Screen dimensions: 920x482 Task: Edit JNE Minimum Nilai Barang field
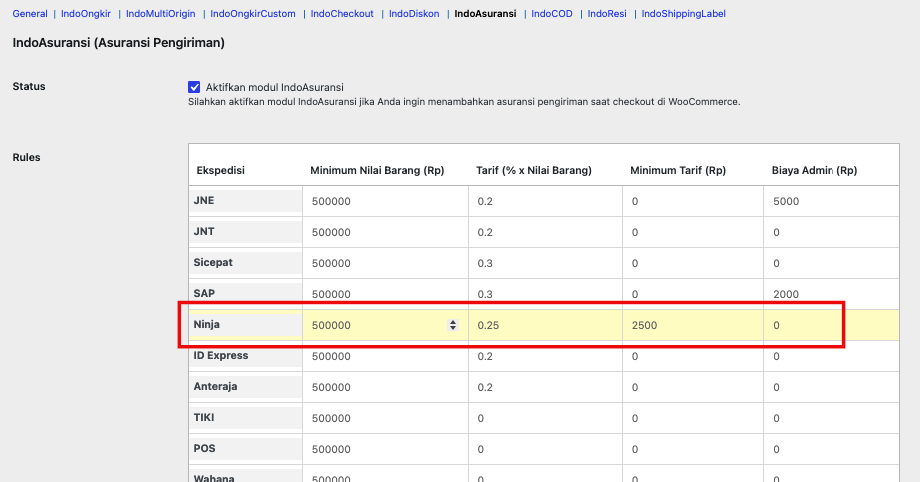coord(385,201)
